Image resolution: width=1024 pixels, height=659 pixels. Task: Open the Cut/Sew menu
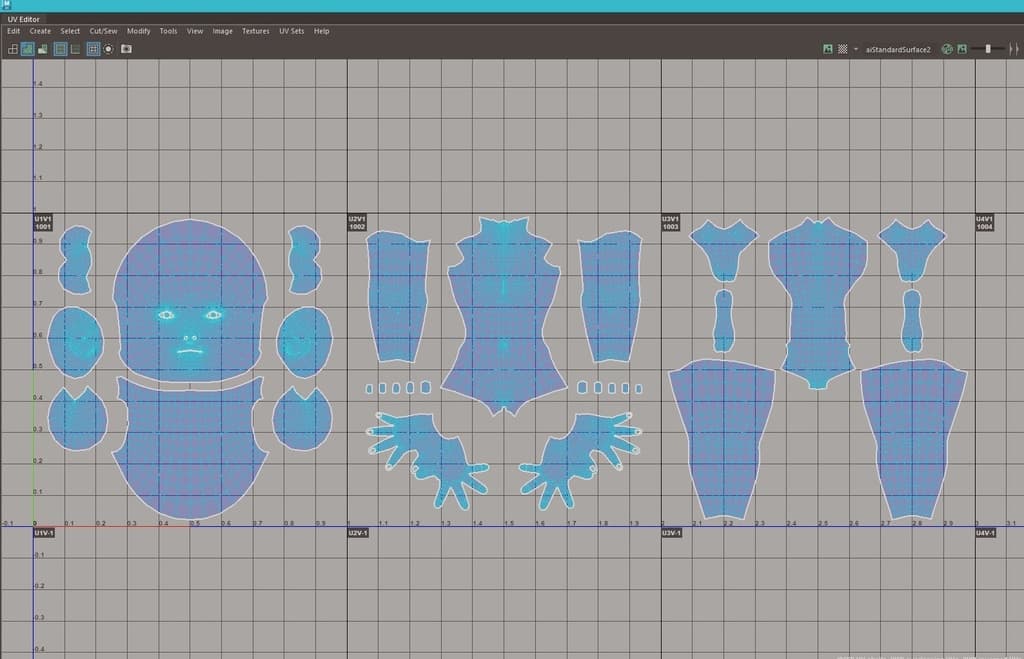(x=103, y=31)
